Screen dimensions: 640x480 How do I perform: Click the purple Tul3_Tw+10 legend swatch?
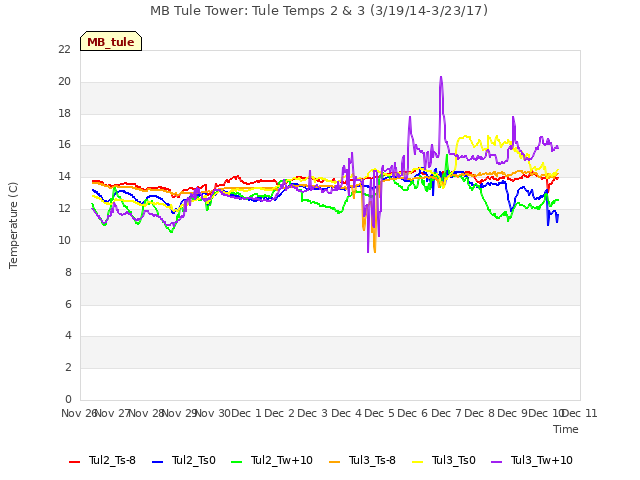(496, 461)
